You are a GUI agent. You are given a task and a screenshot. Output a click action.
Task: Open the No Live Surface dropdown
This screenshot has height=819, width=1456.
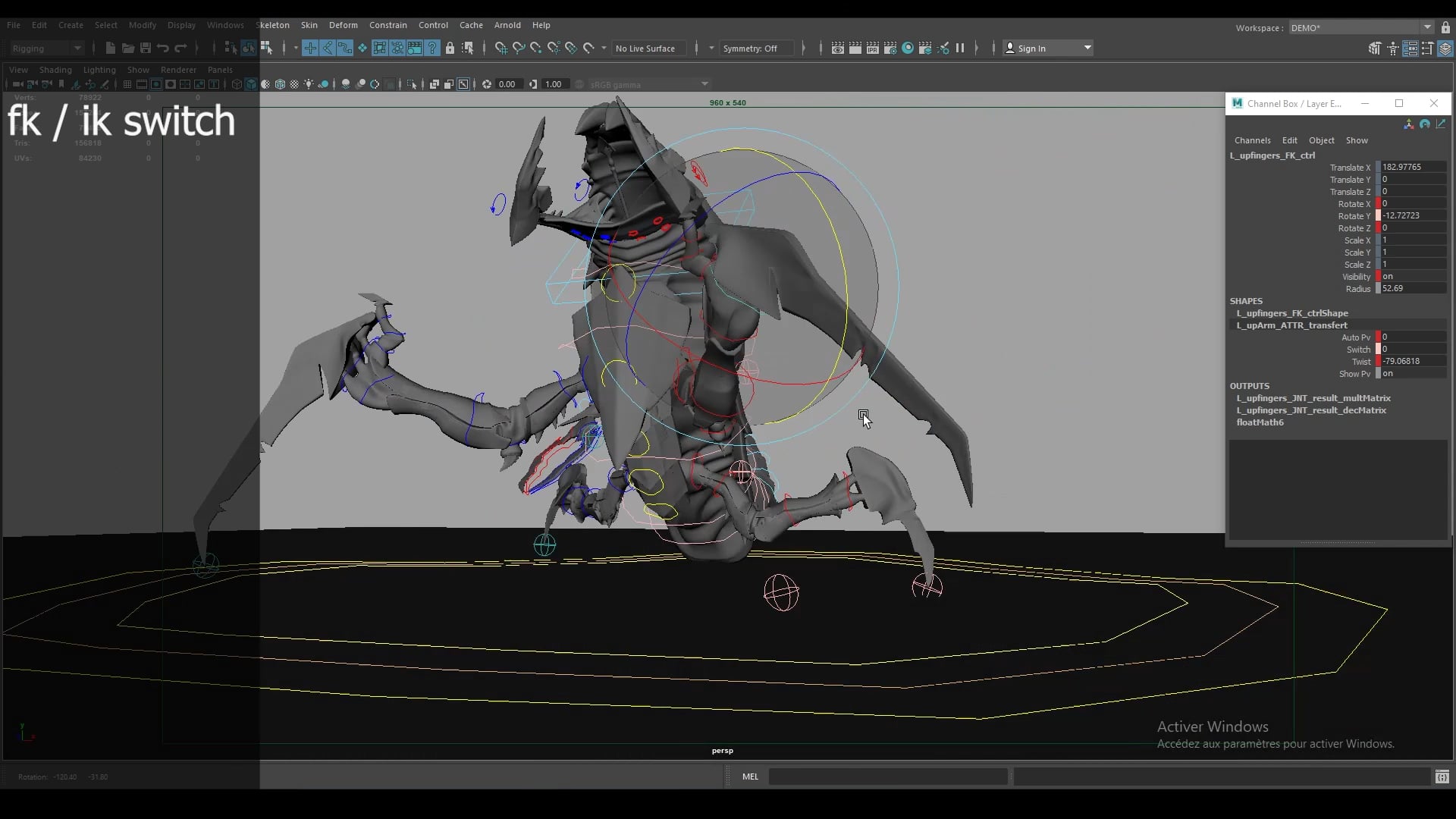pyautogui.click(x=649, y=48)
